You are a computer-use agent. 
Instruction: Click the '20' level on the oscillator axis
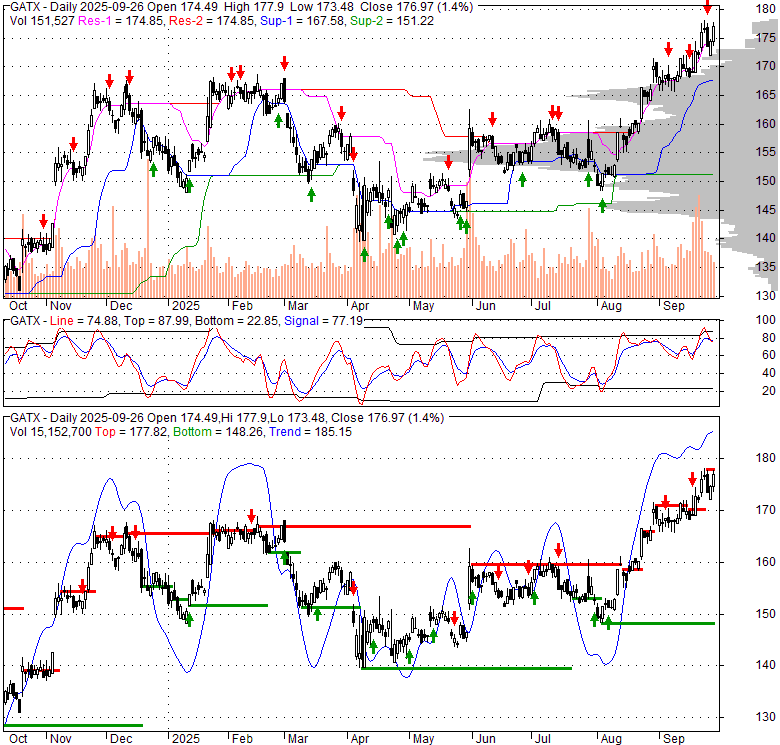click(769, 391)
